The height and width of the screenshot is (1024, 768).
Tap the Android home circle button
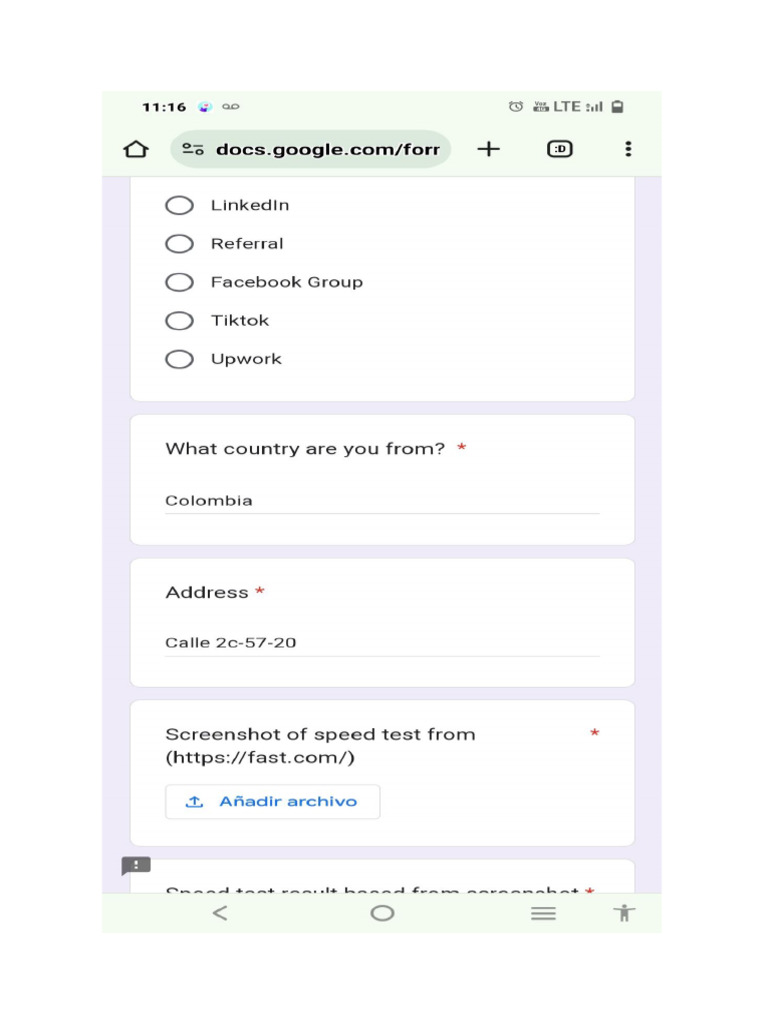pyautogui.click(x=382, y=913)
